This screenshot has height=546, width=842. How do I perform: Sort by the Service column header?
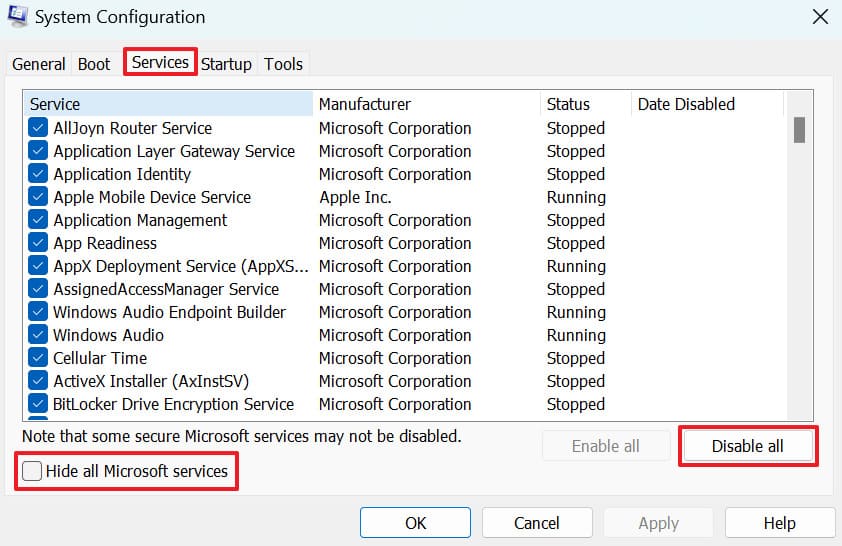pos(169,104)
